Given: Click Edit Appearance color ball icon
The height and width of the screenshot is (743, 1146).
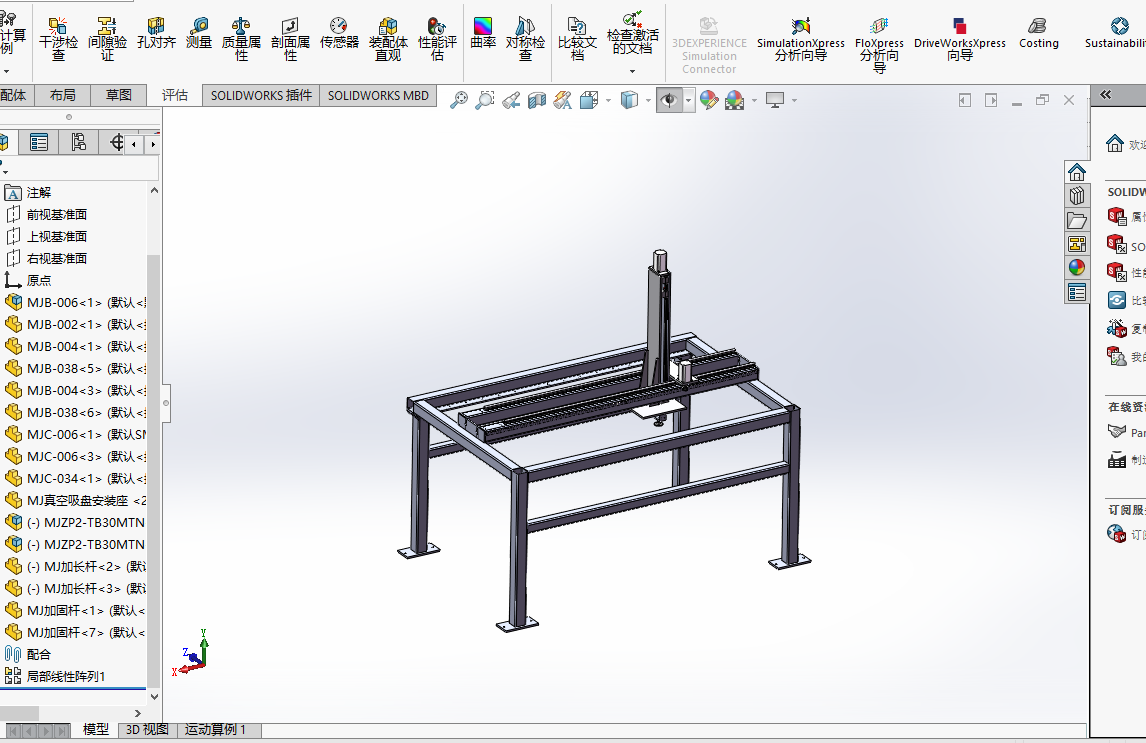Looking at the screenshot, I should pos(708,100).
